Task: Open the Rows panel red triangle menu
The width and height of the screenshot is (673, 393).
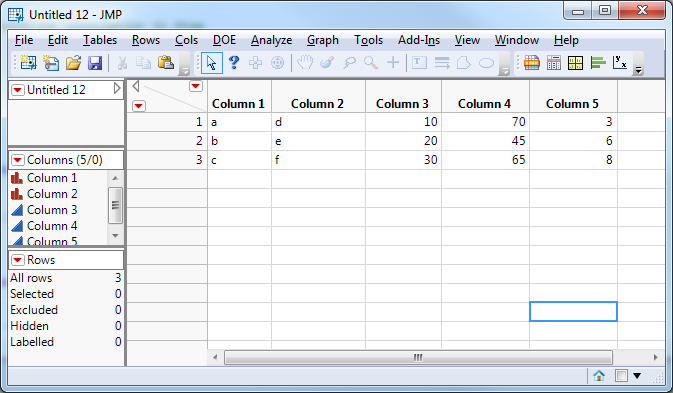Action: pos(18,260)
